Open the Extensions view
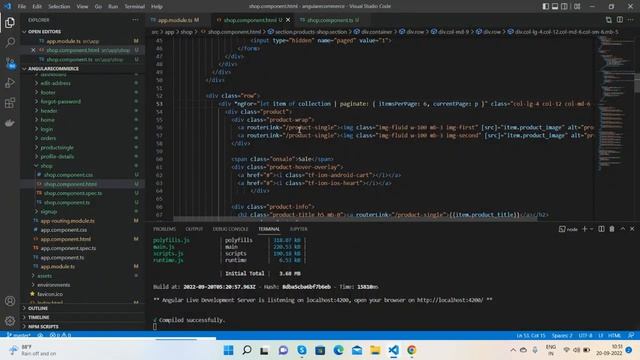This screenshot has height=360, width=640. point(10,102)
